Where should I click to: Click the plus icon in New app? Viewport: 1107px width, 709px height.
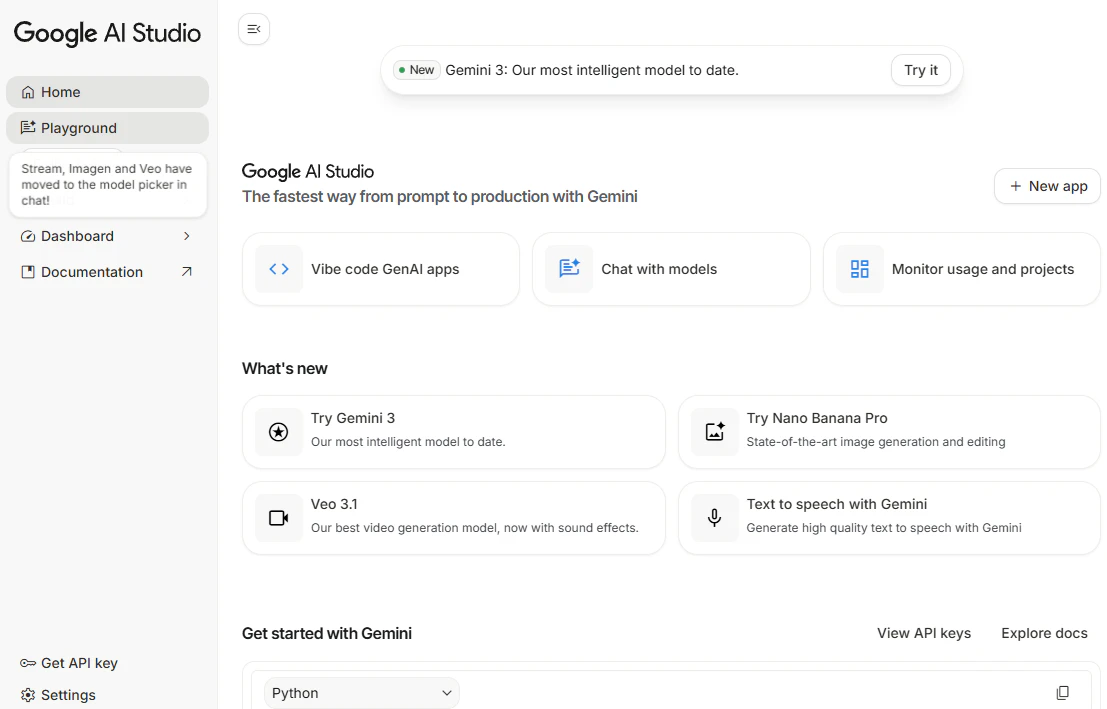(x=1015, y=186)
